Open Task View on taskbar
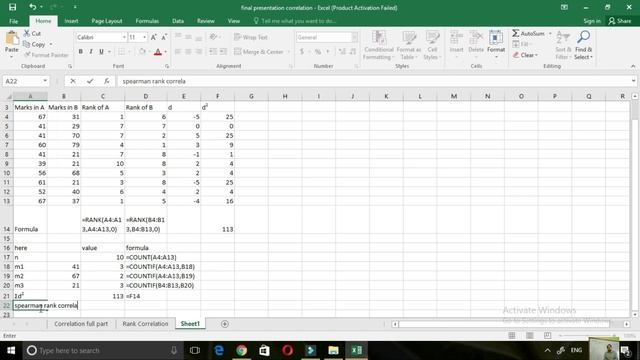The width and height of the screenshot is (640, 360). click(195, 350)
